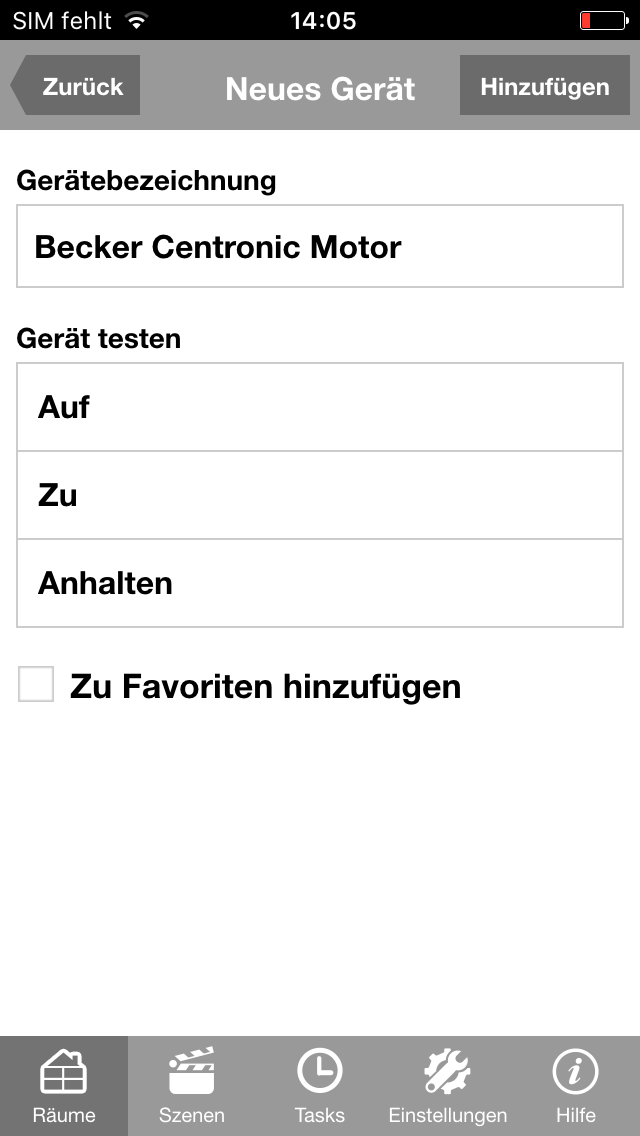Tap the status bar clock showing 14:05

click(x=320, y=20)
